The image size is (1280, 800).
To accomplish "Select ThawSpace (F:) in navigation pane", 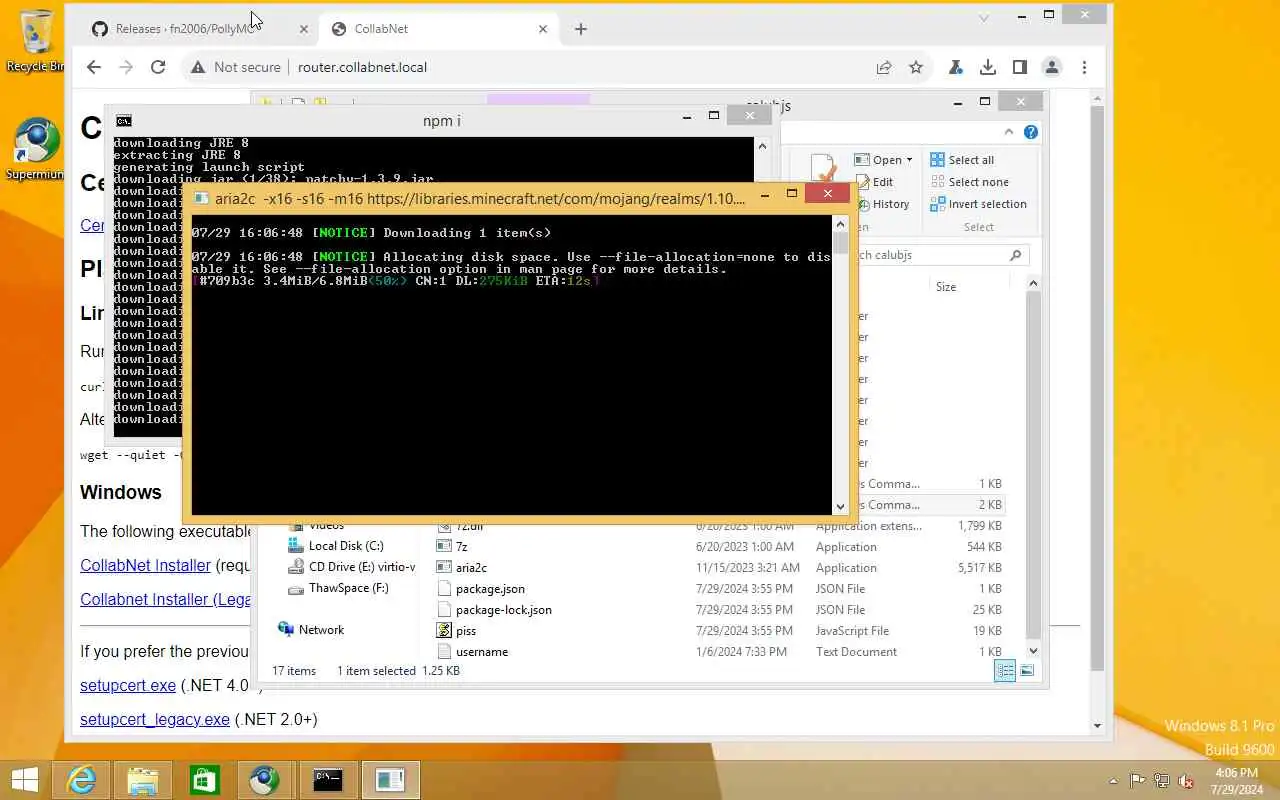I will (338, 588).
